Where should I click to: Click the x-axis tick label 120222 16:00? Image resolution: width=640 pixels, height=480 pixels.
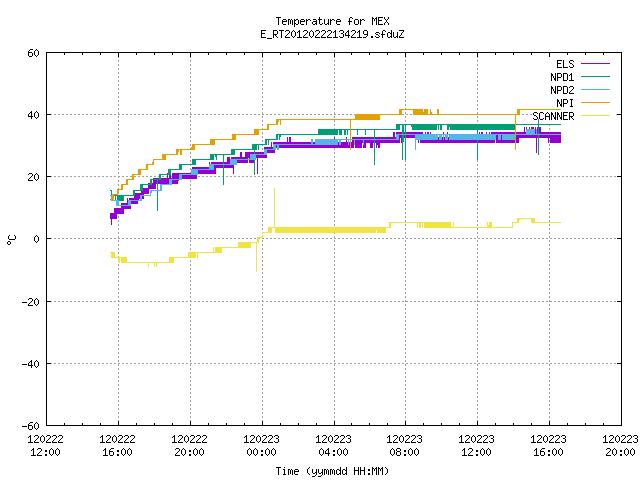(x=118, y=446)
